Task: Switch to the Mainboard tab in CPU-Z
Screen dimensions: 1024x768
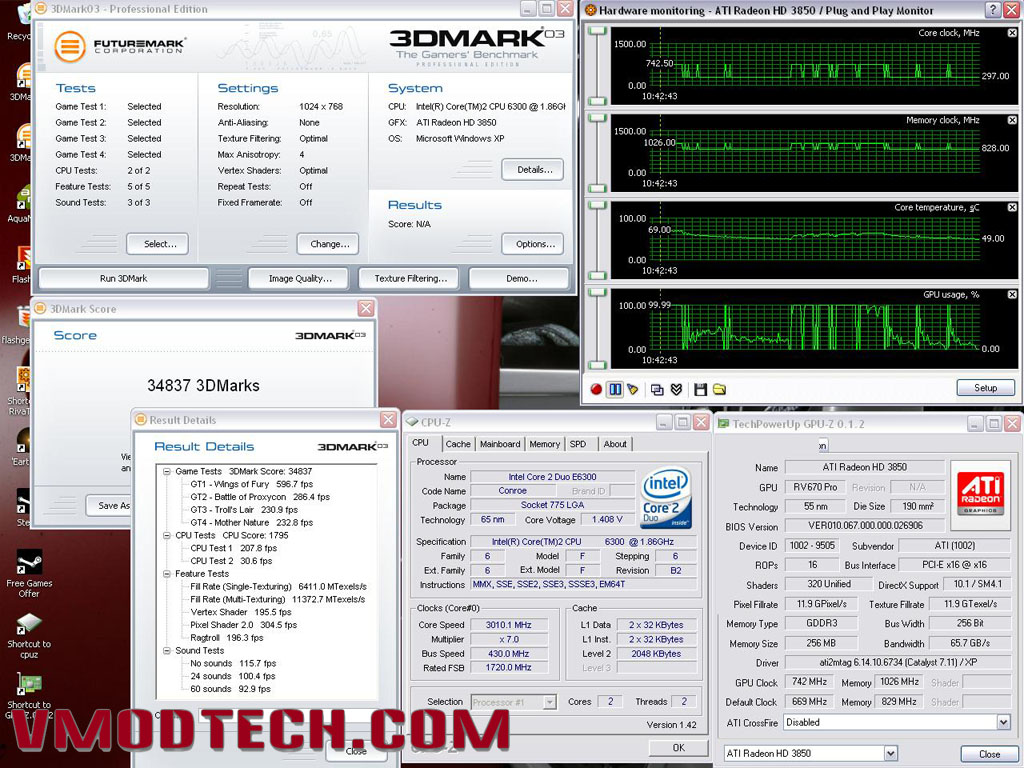Action: click(x=500, y=444)
